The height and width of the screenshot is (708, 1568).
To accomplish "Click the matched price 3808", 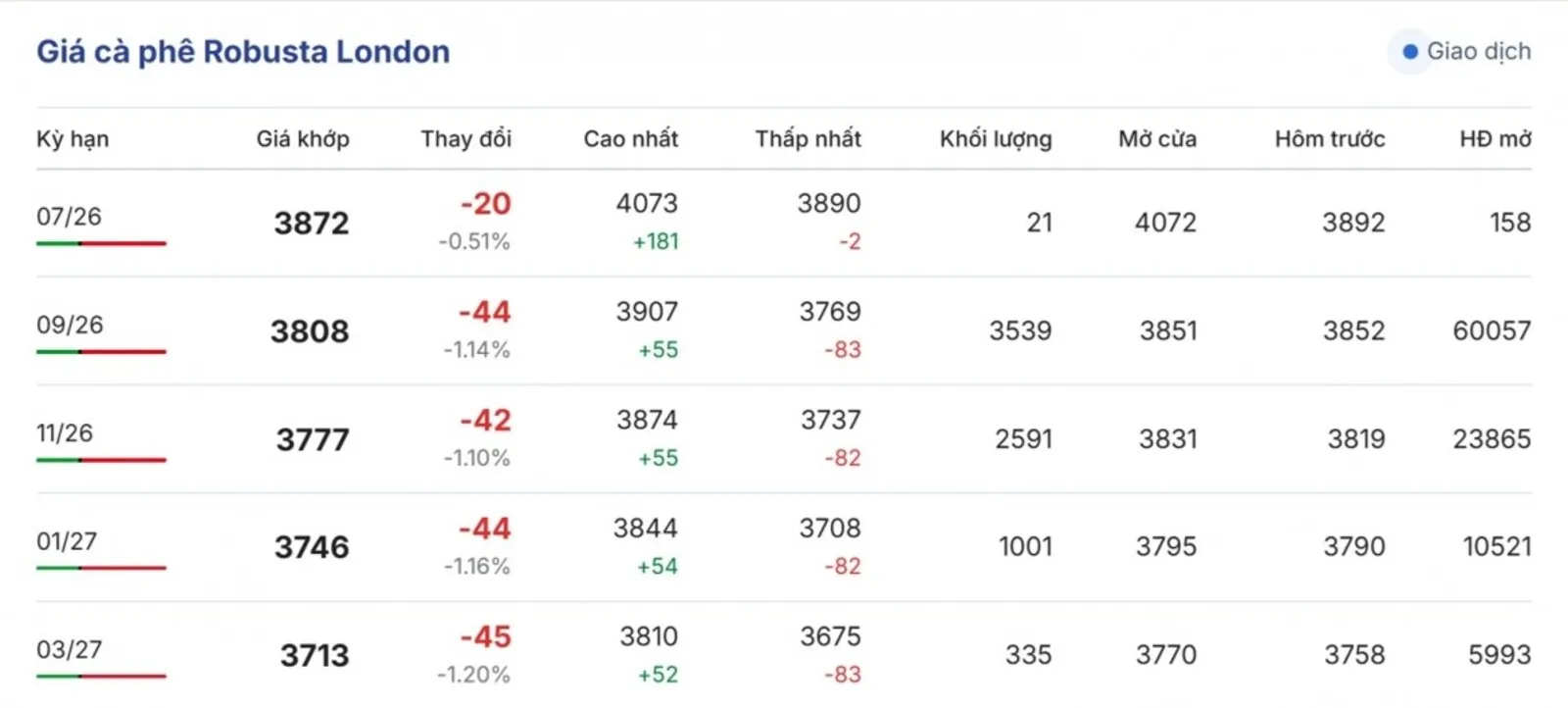I will [310, 331].
